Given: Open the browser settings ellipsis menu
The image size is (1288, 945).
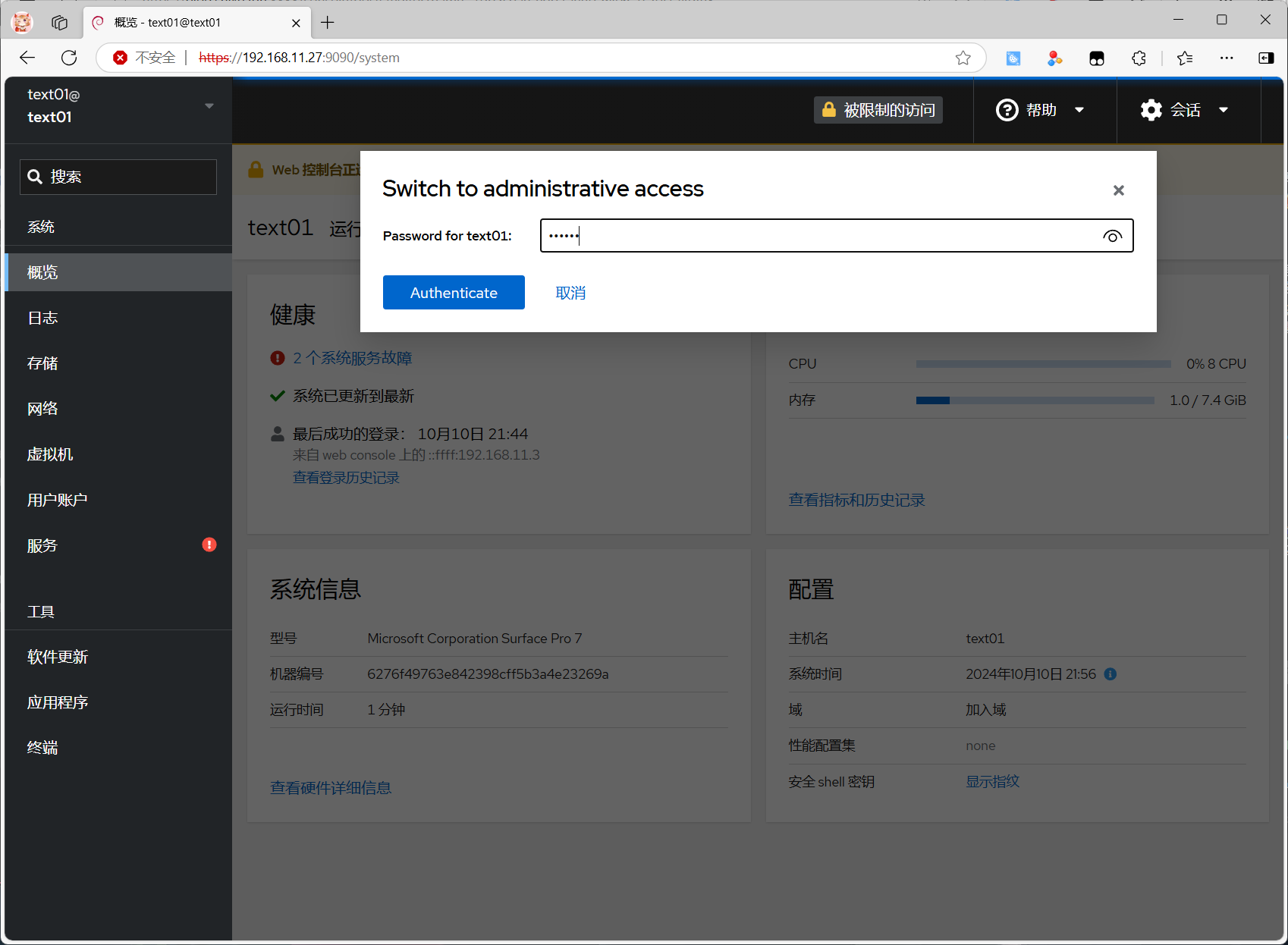Looking at the screenshot, I should click(1227, 58).
